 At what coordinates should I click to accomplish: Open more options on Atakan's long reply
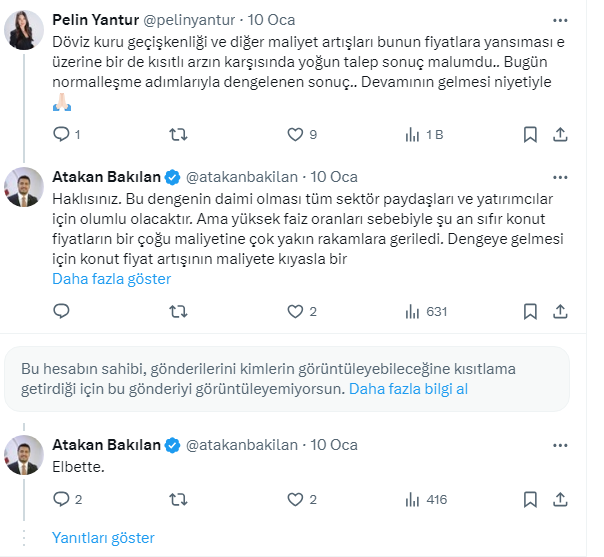[x=560, y=177]
